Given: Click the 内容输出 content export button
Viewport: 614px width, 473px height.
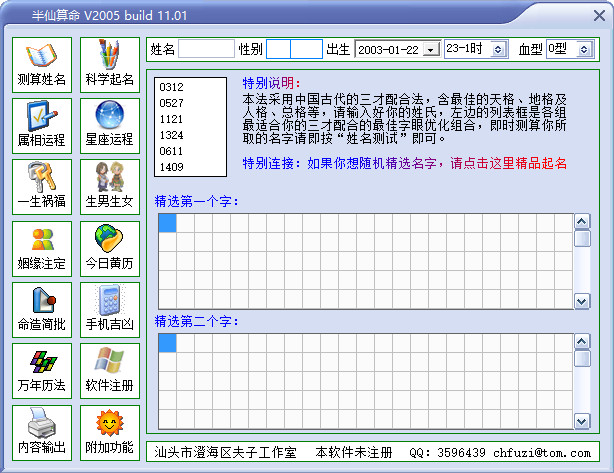Looking at the screenshot, I should [42, 433].
